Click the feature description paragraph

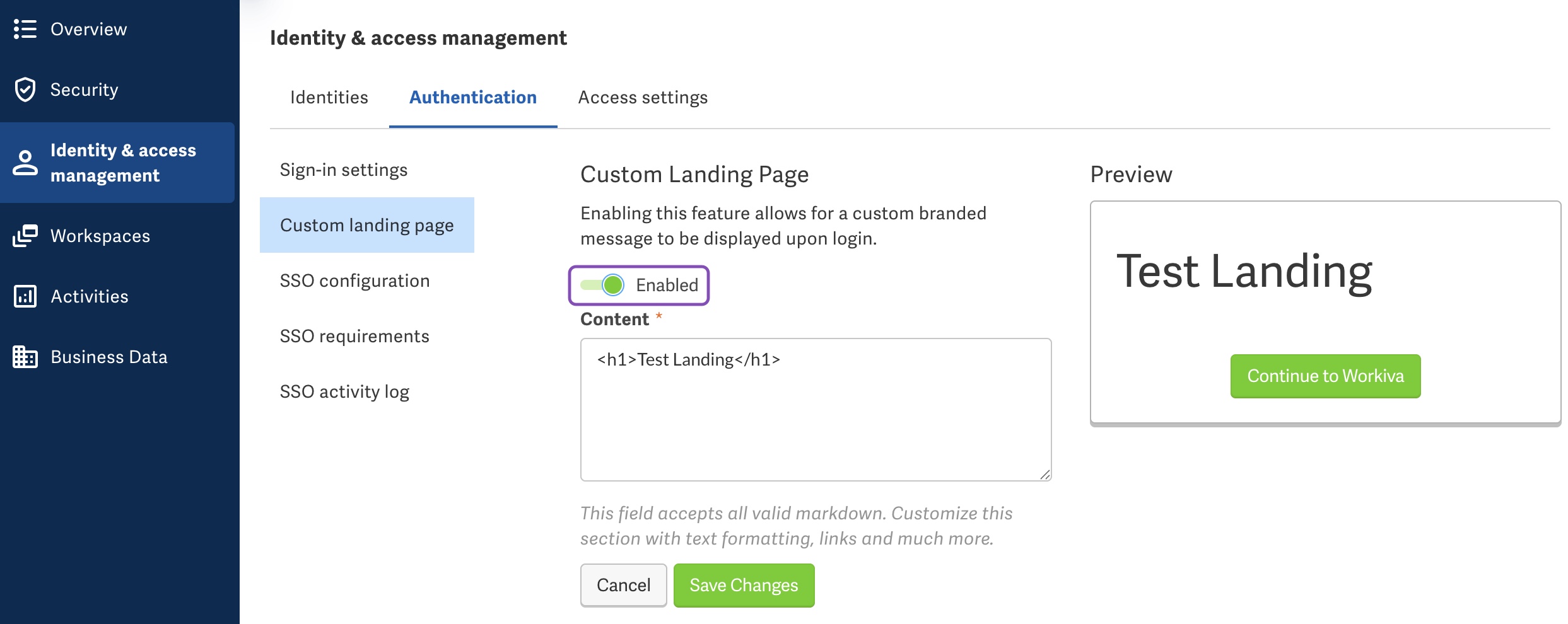click(x=783, y=226)
